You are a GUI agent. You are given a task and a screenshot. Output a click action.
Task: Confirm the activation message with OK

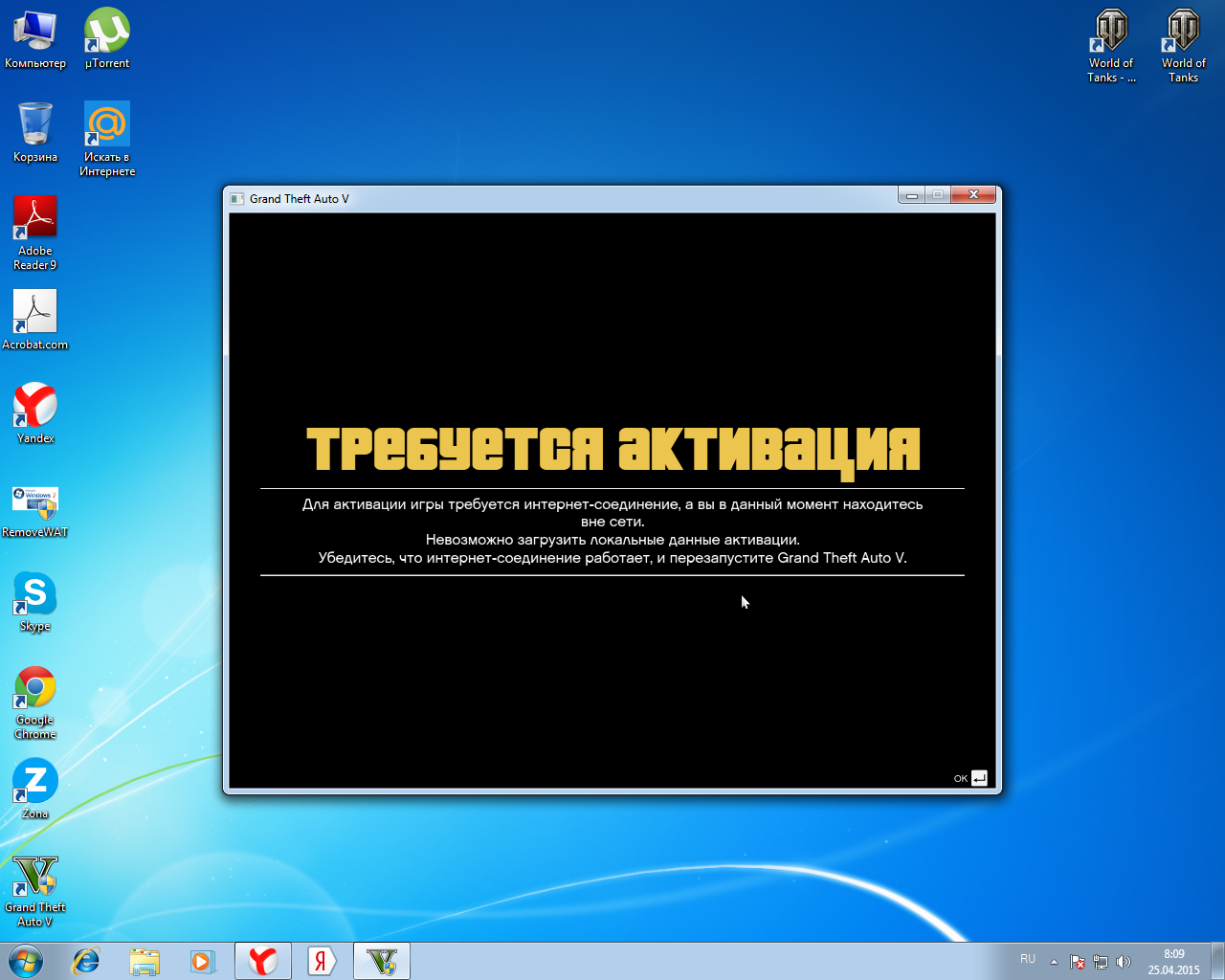click(970, 778)
